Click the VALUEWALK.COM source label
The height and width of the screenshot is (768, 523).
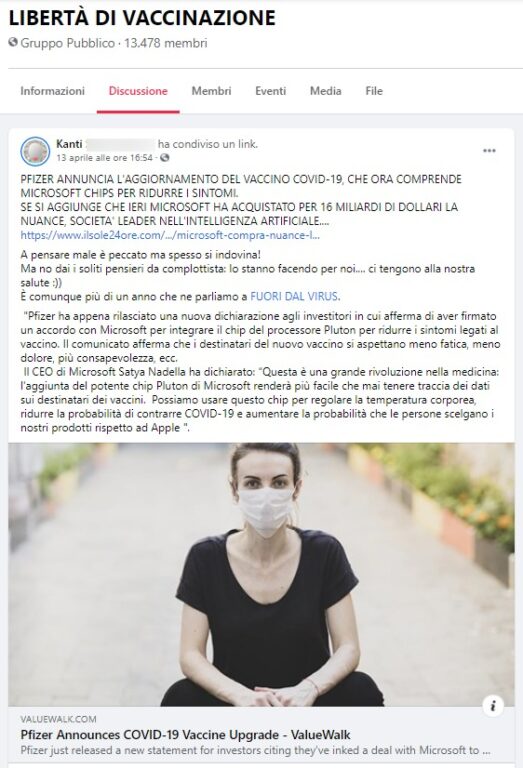tap(58, 719)
